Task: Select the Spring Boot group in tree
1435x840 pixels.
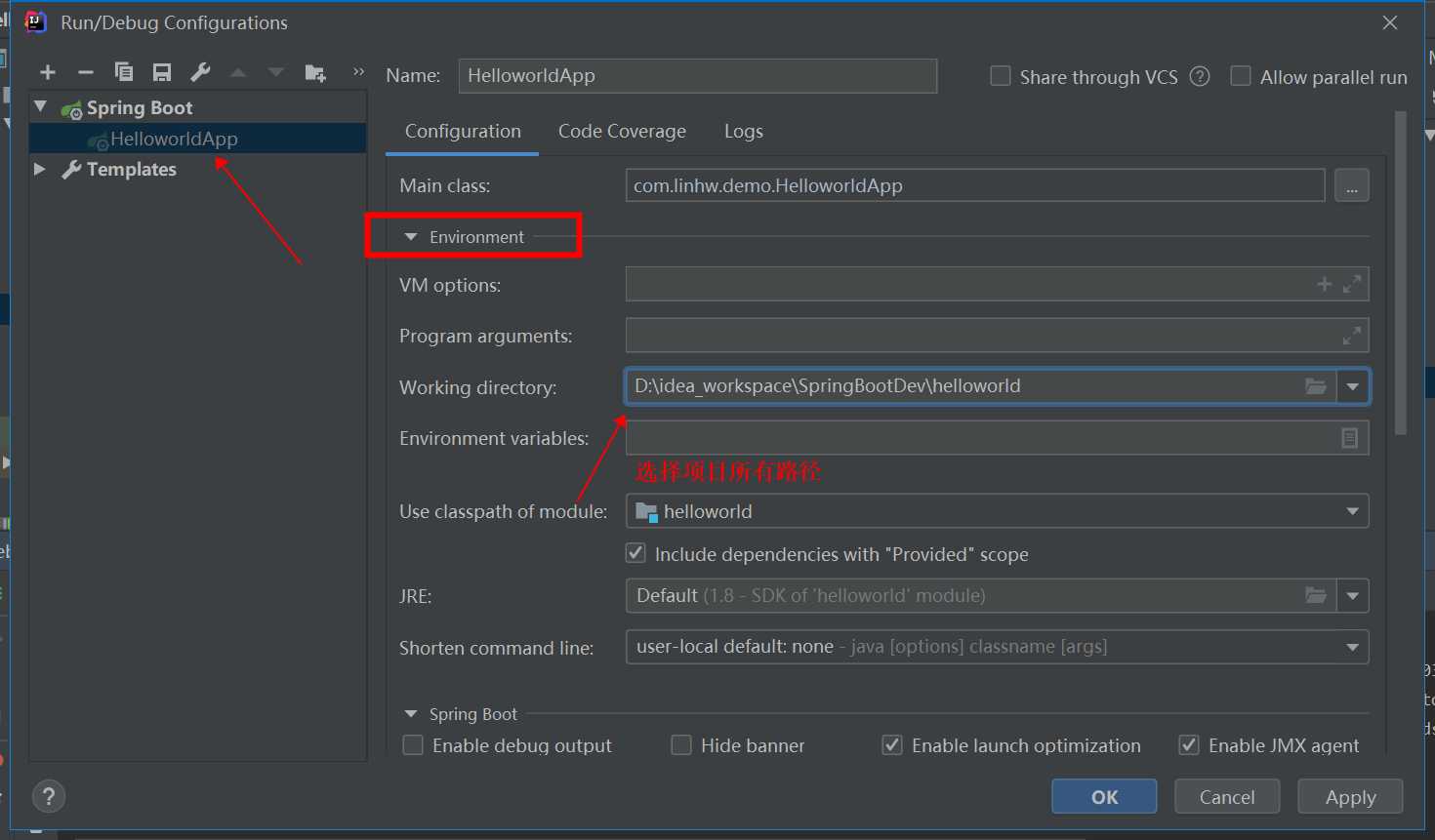Action: [140, 107]
